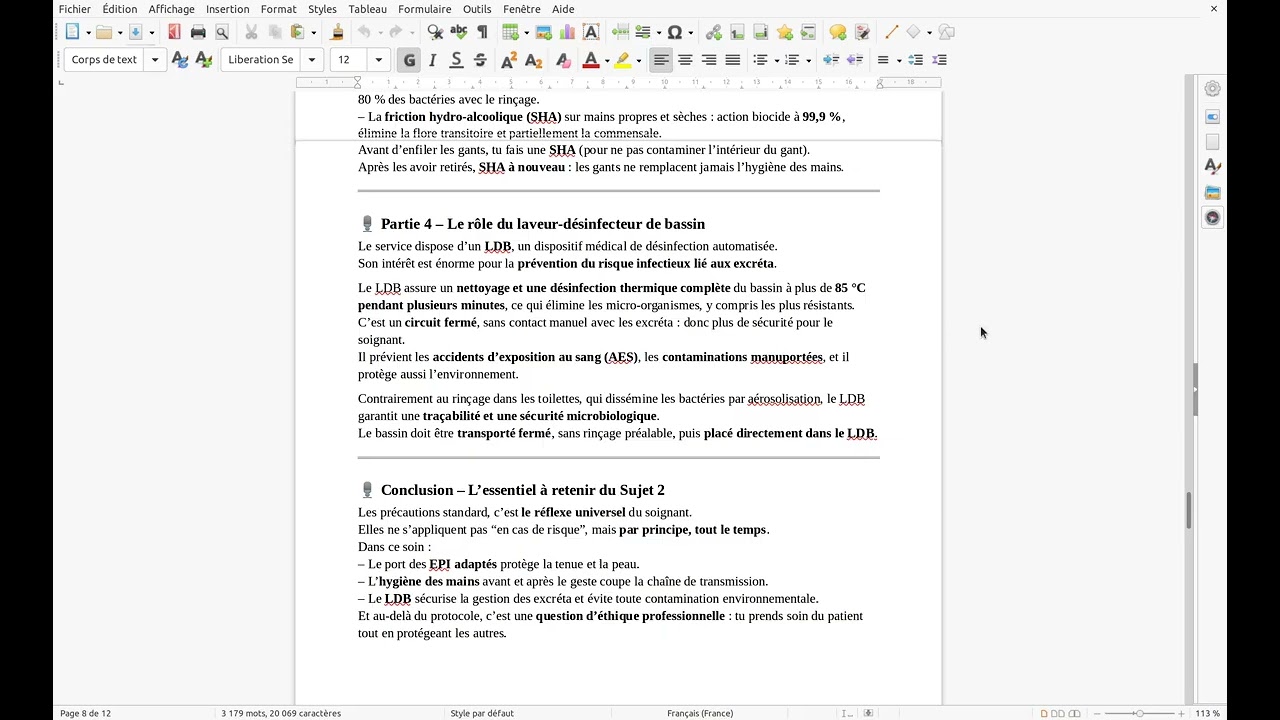Open paragraph style dropdown Corps de text
This screenshot has width=1280, height=720.
coord(155,60)
